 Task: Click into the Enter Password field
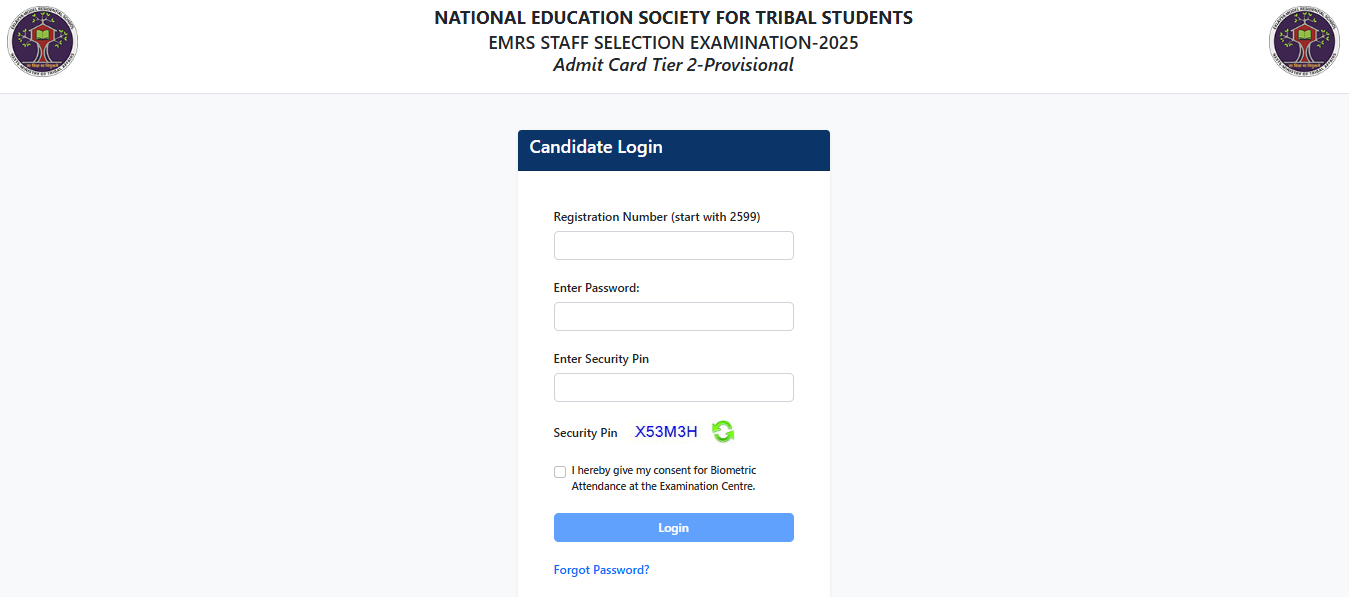click(x=673, y=317)
